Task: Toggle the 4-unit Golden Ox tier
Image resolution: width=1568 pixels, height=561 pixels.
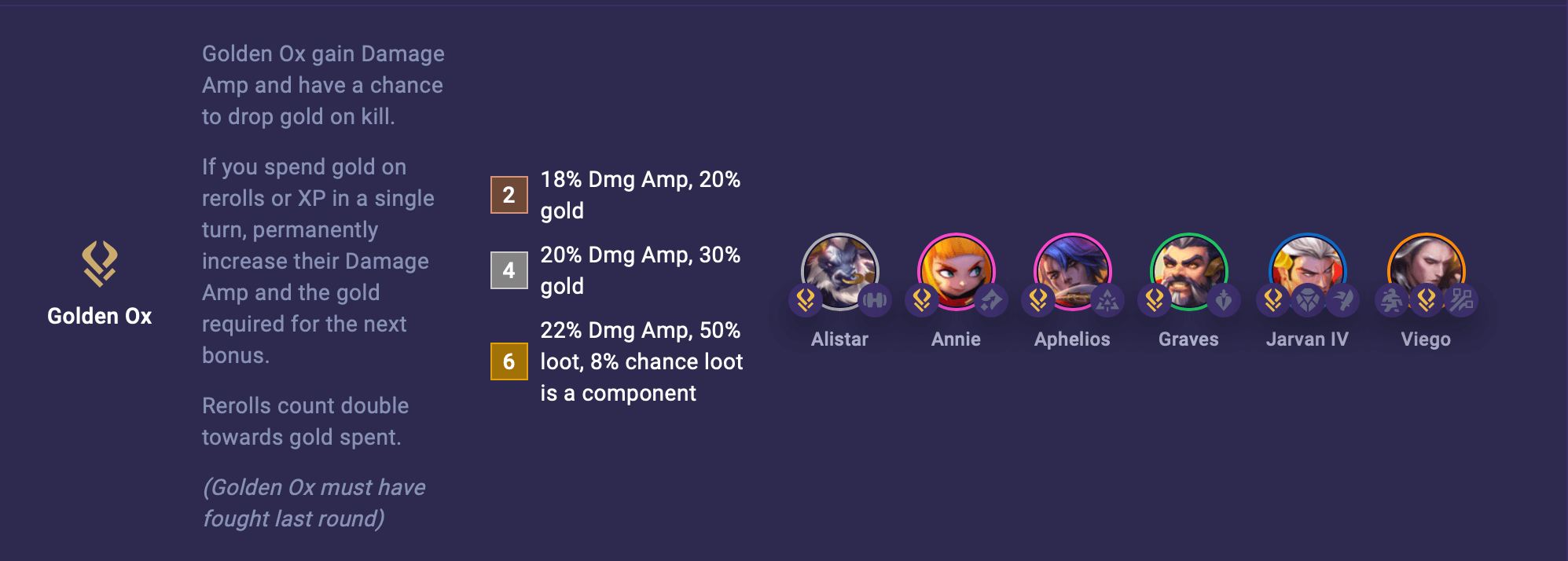Action: click(x=508, y=270)
